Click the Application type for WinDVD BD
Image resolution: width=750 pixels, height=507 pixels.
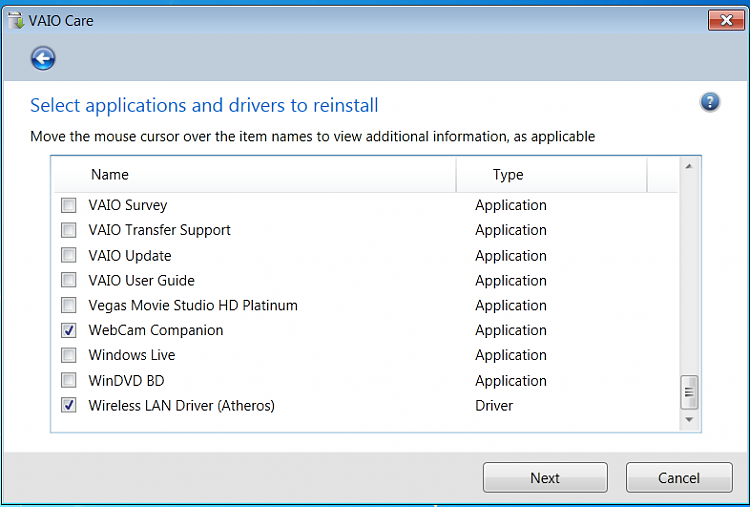[x=510, y=381]
